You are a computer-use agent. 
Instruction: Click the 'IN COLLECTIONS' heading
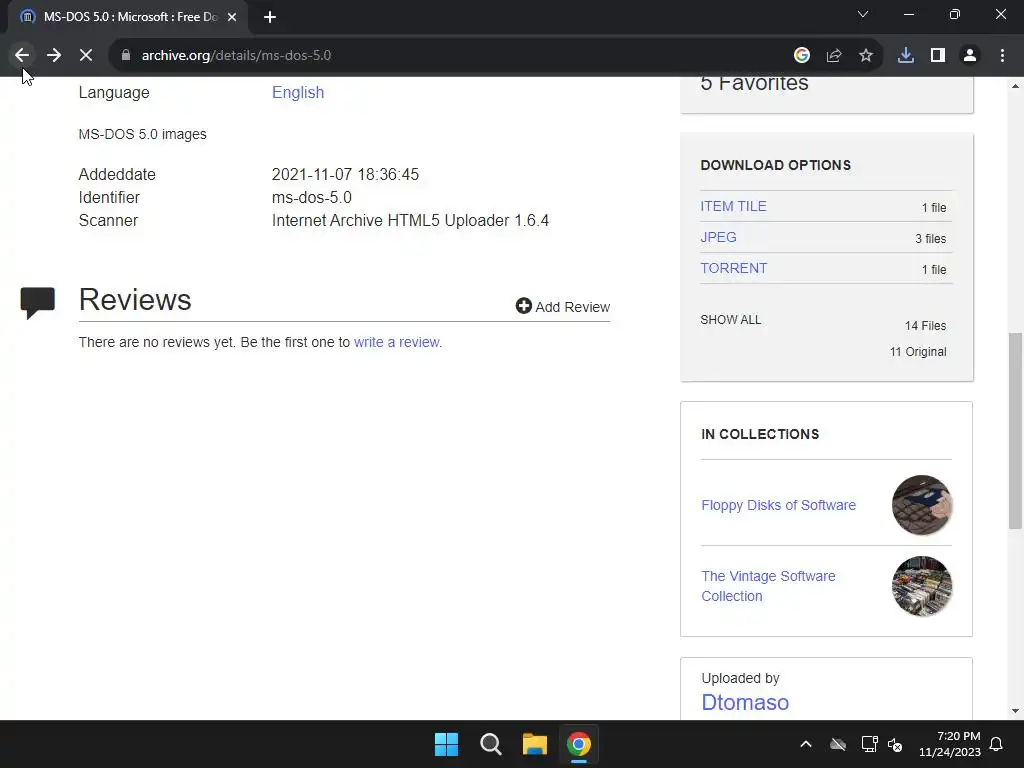click(x=760, y=434)
